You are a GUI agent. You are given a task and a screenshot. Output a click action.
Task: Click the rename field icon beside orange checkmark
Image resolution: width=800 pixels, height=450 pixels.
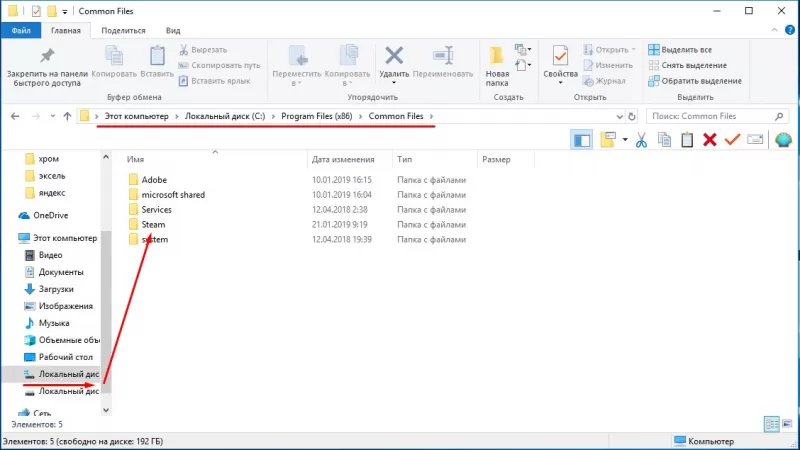[x=755, y=140]
